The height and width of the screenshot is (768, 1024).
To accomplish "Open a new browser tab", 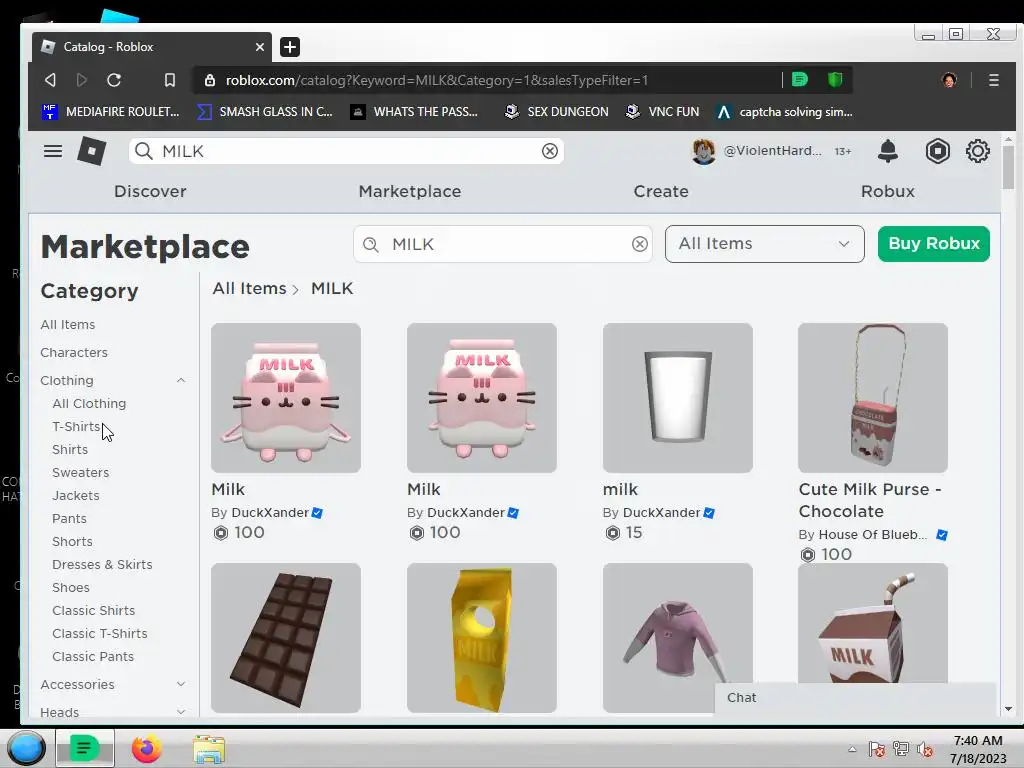I will [x=290, y=47].
